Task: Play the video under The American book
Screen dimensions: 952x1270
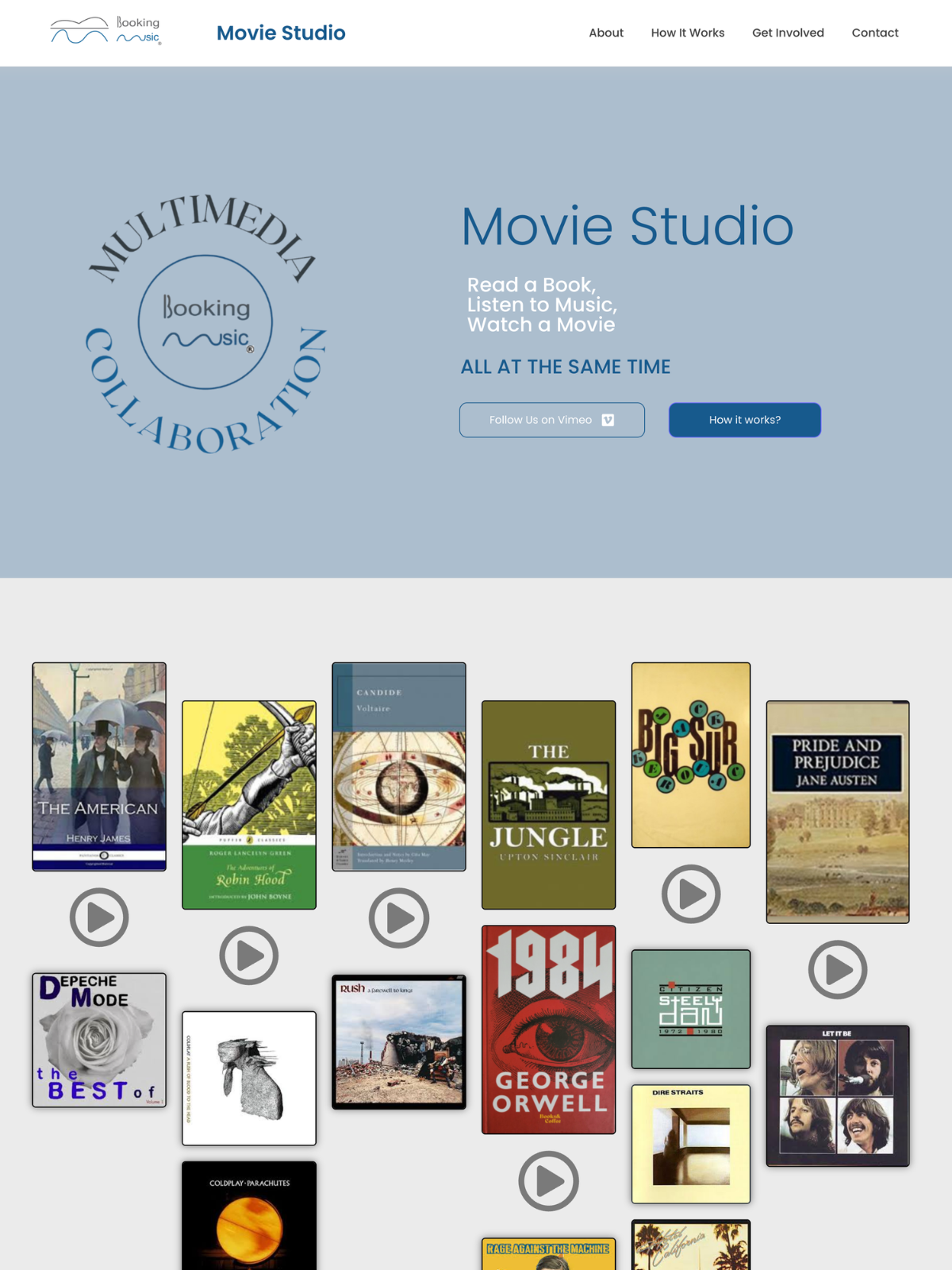Action: (x=99, y=918)
